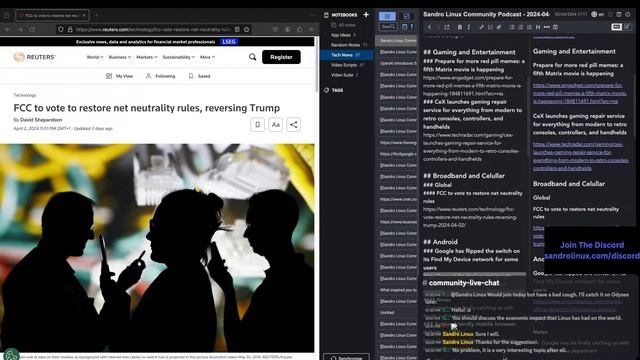Go back in Joplin note history
Screen dimensions: 640x360
point(429,27)
